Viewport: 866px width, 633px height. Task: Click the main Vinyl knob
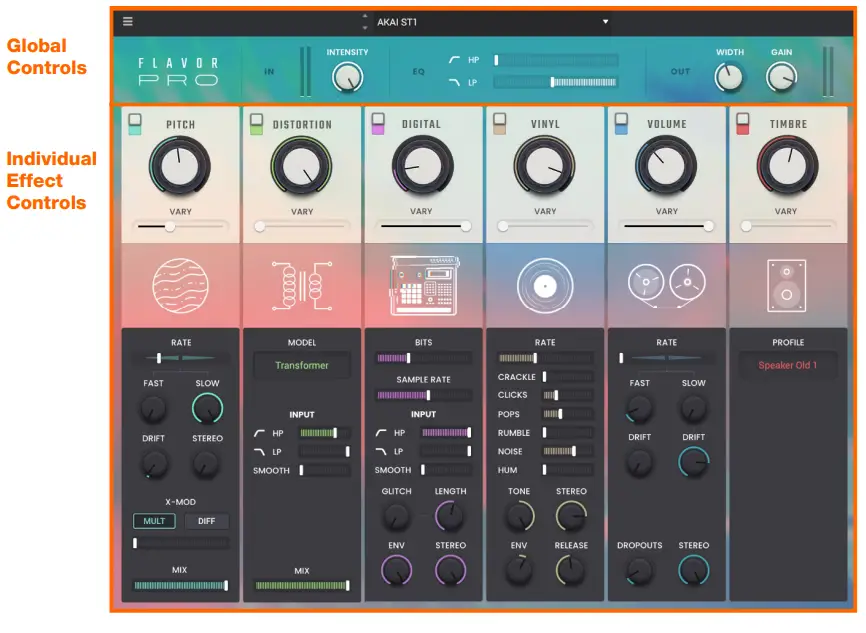545,165
